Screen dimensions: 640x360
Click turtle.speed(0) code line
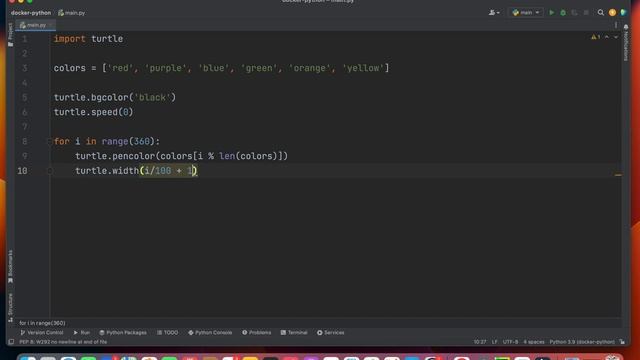tap(93, 112)
